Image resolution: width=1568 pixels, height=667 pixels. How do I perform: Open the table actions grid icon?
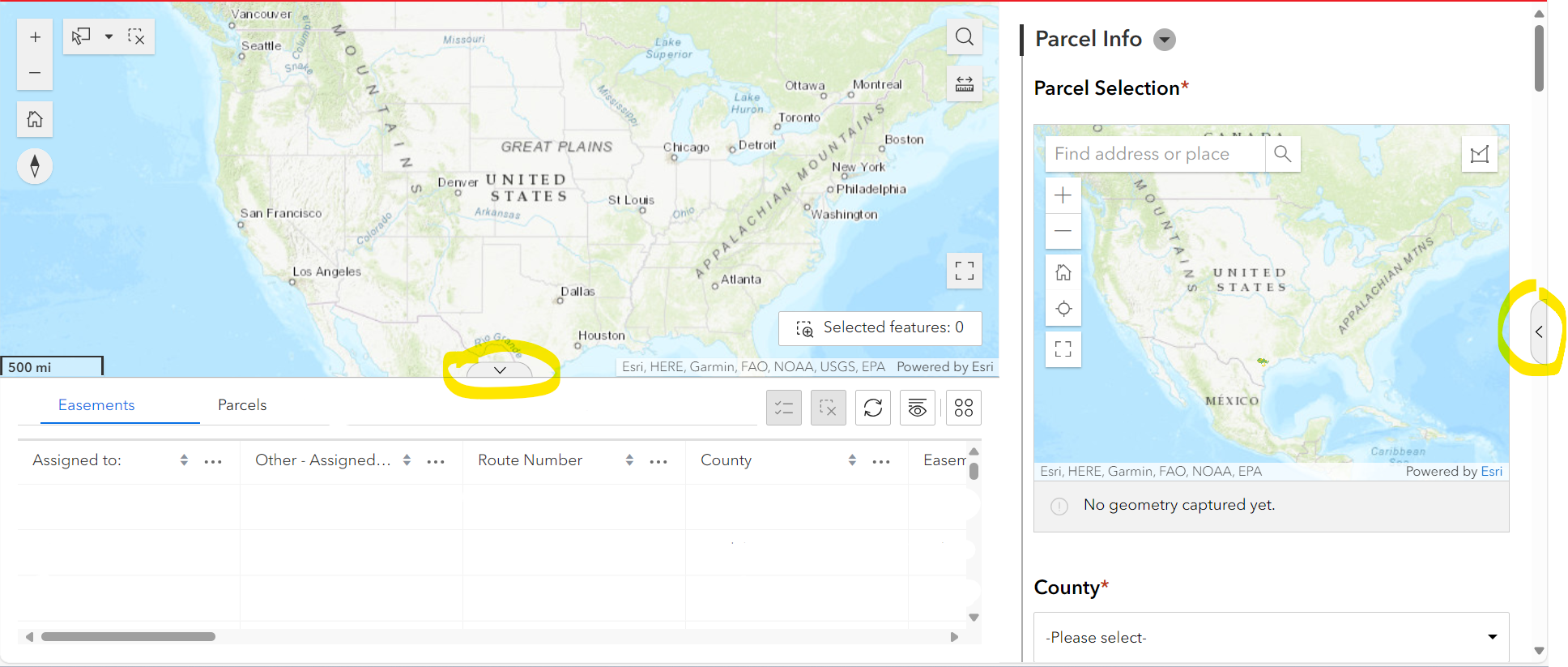963,408
